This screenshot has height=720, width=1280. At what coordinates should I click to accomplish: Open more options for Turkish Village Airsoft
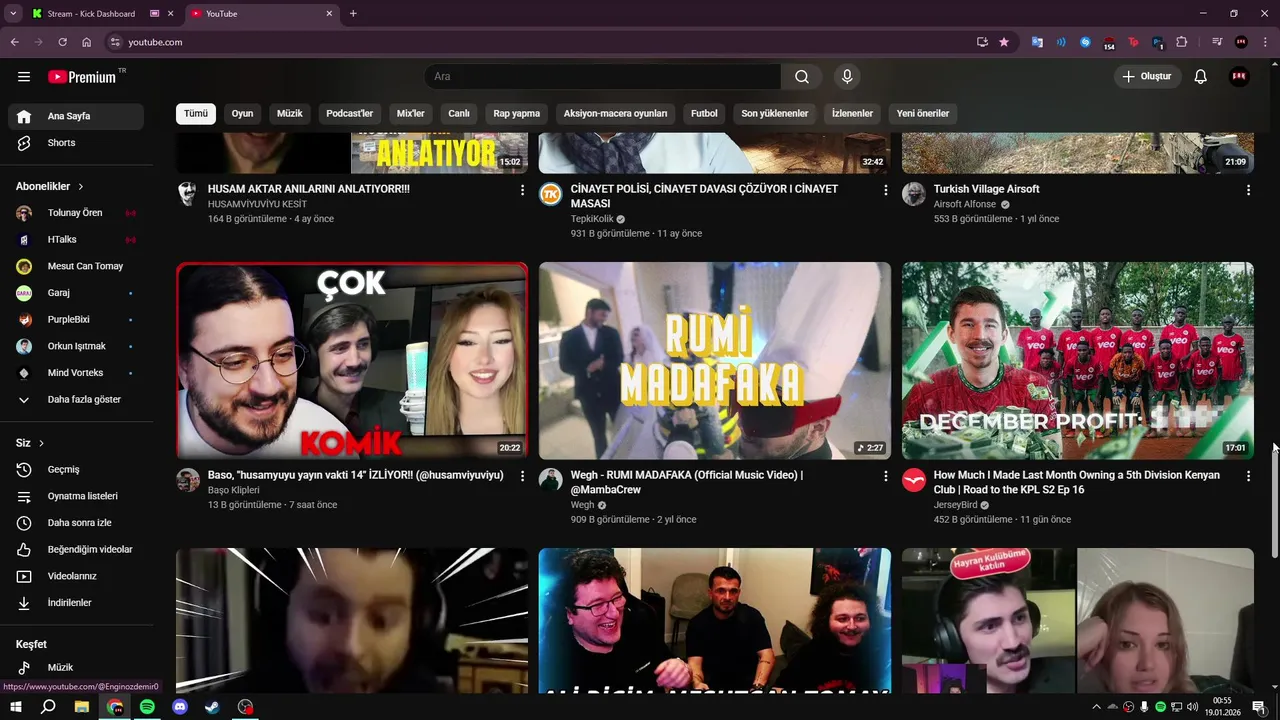[x=1248, y=190]
